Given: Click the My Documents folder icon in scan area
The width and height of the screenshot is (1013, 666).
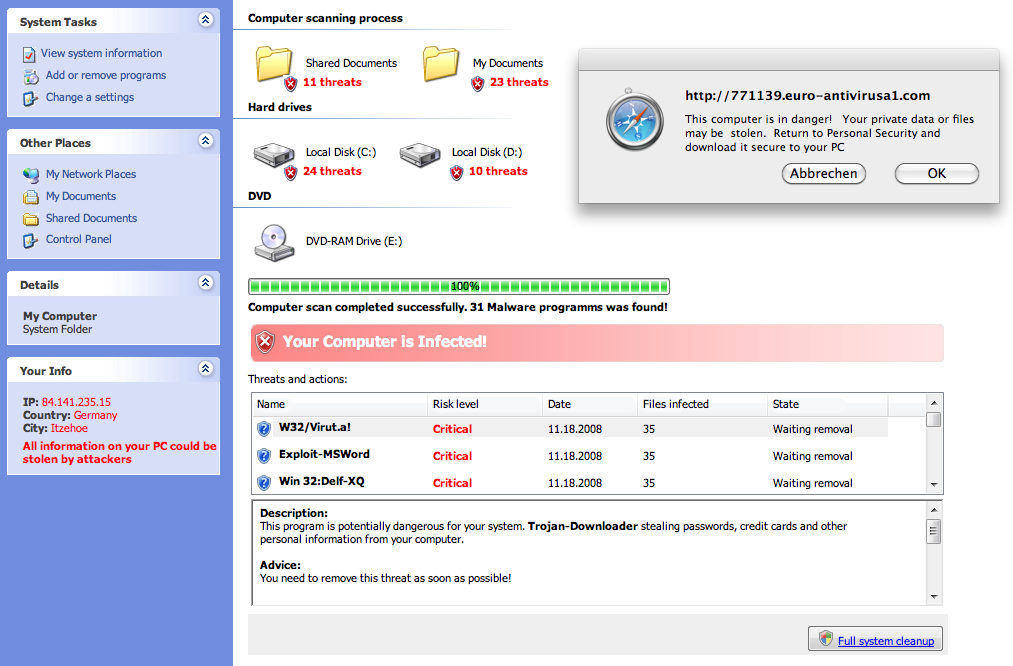Looking at the screenshot, I should pyautogui.click(x=441, y=63).
